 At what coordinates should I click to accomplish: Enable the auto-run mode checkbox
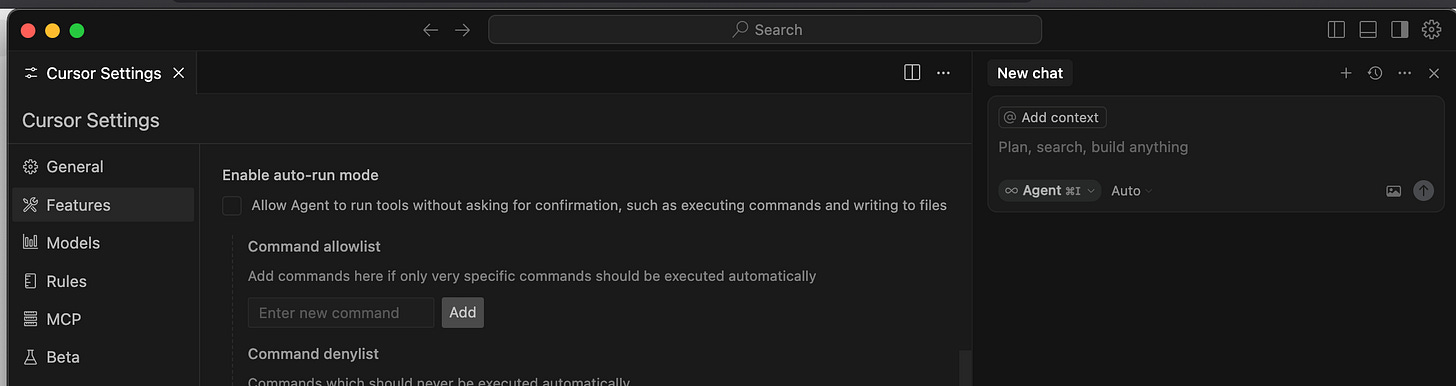[232, 206]
